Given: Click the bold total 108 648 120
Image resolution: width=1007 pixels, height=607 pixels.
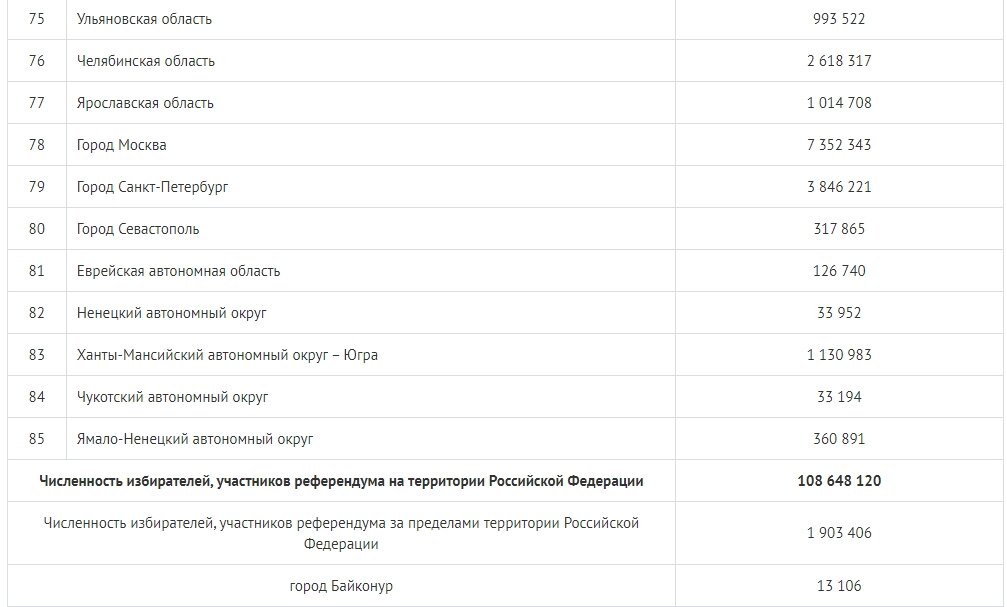Looking at the screenshot, I should click(839, 481).
